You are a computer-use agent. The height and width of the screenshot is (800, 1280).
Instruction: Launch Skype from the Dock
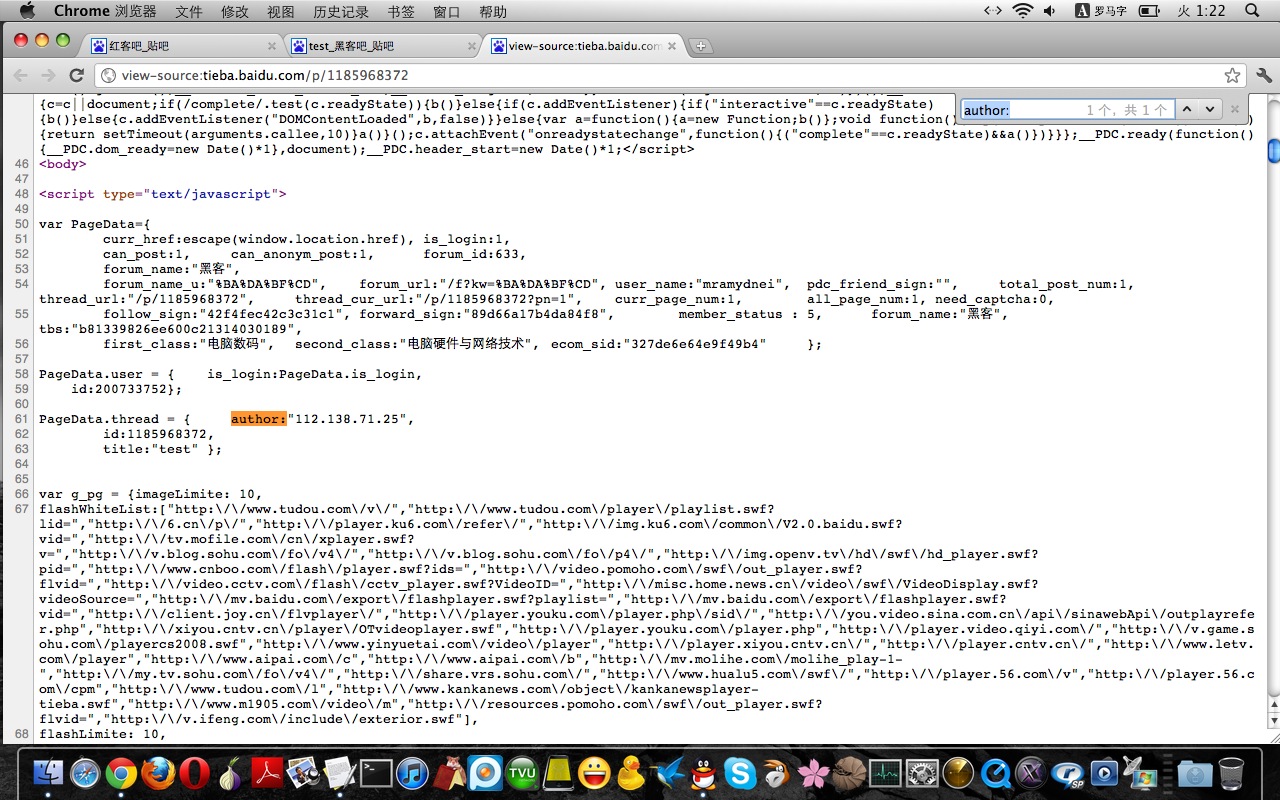pyautogui.click(x=740, y=772)
